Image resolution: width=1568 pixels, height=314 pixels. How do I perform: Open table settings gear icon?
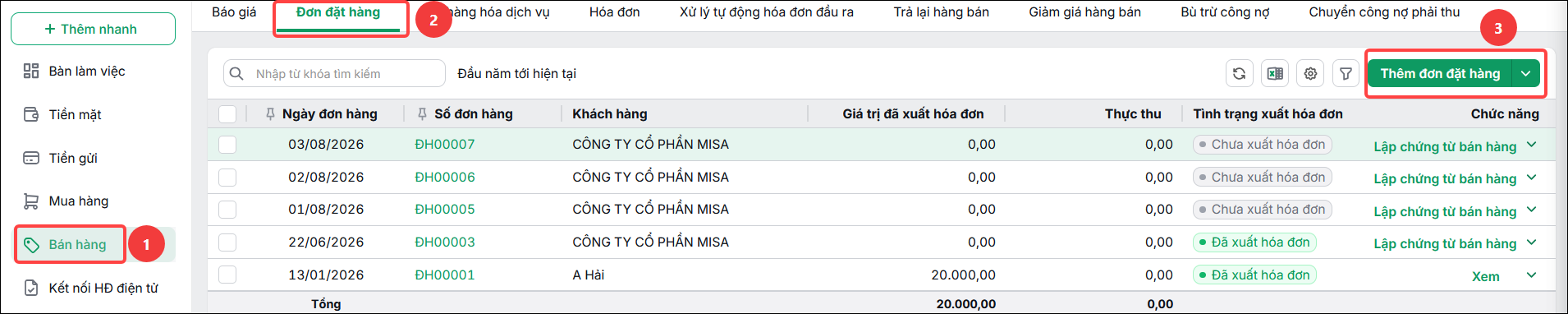pos(1310,74)
